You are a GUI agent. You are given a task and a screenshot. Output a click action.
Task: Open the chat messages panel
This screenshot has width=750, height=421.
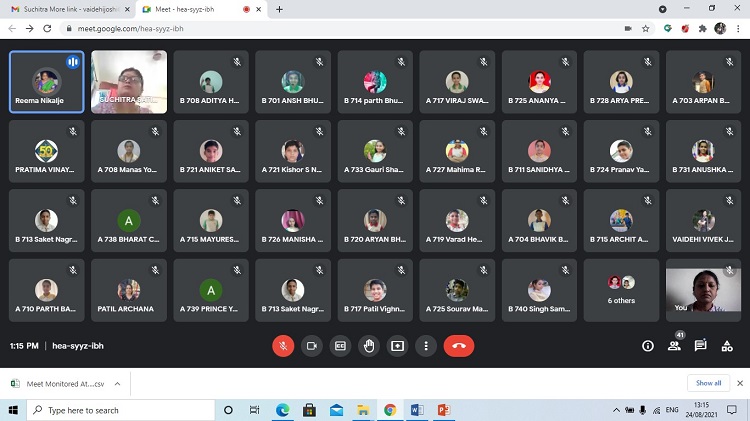pyautogui.click(x=700, y=346)
